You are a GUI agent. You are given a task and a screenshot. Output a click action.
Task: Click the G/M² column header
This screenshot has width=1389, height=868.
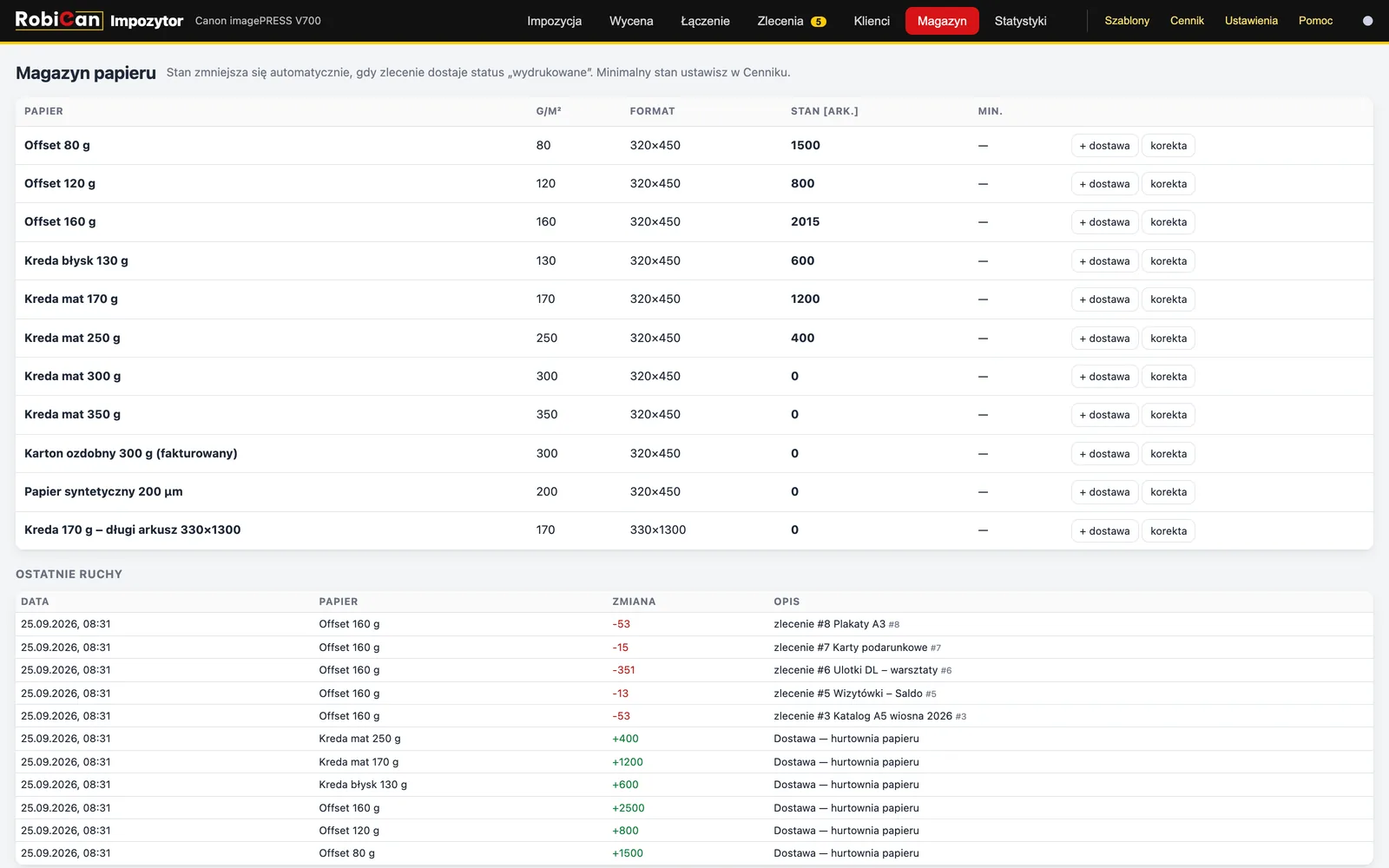coord(549,111)
